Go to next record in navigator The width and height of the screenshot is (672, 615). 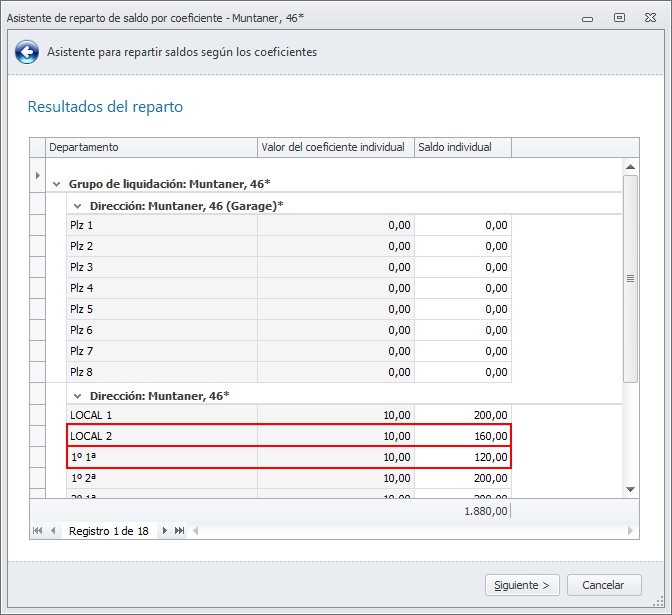pyautogui.click(x=165, y=531)
